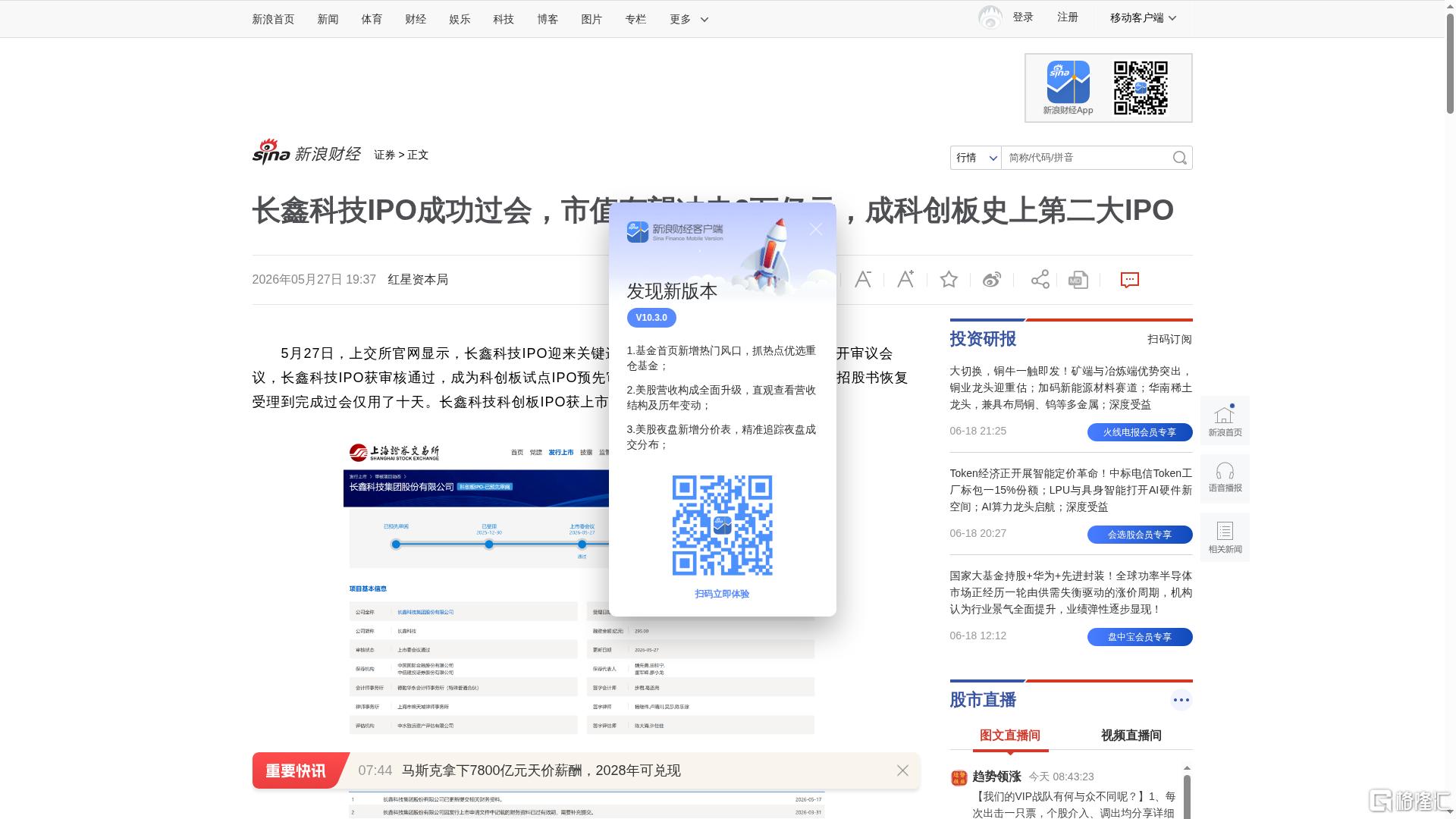Close the new version popup
The image size is (1456, 819).
pyautogui.click(x=815, y=229)
